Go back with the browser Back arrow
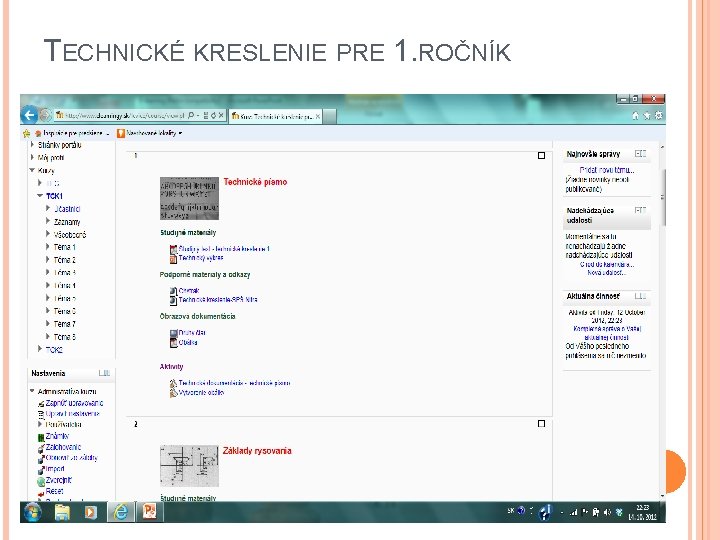 click(x=29, y=115)
